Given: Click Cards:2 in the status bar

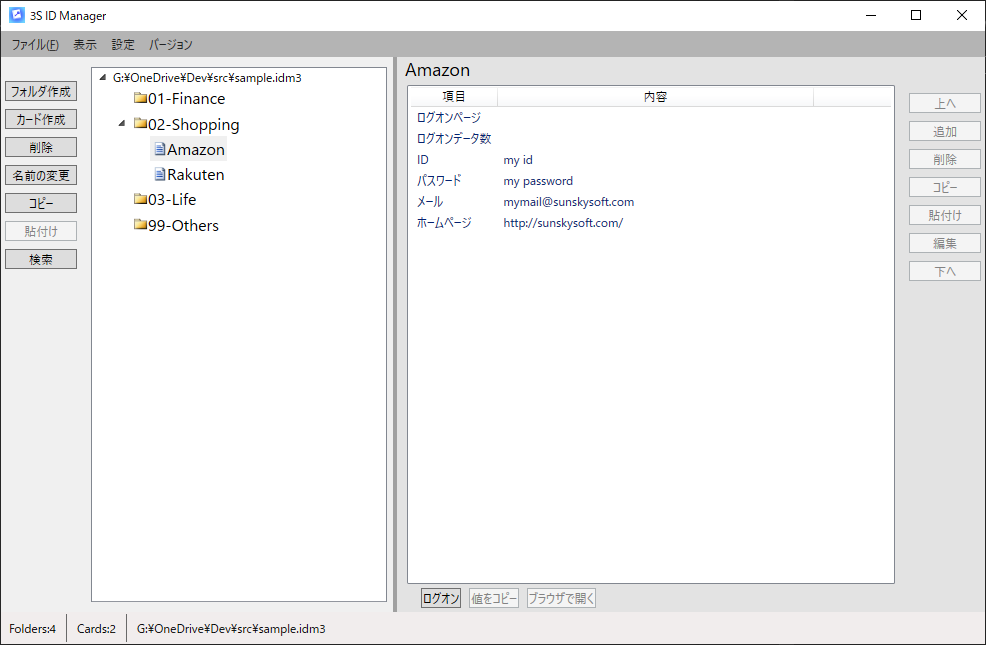Looking at the screenshot, I should [96, 629].
